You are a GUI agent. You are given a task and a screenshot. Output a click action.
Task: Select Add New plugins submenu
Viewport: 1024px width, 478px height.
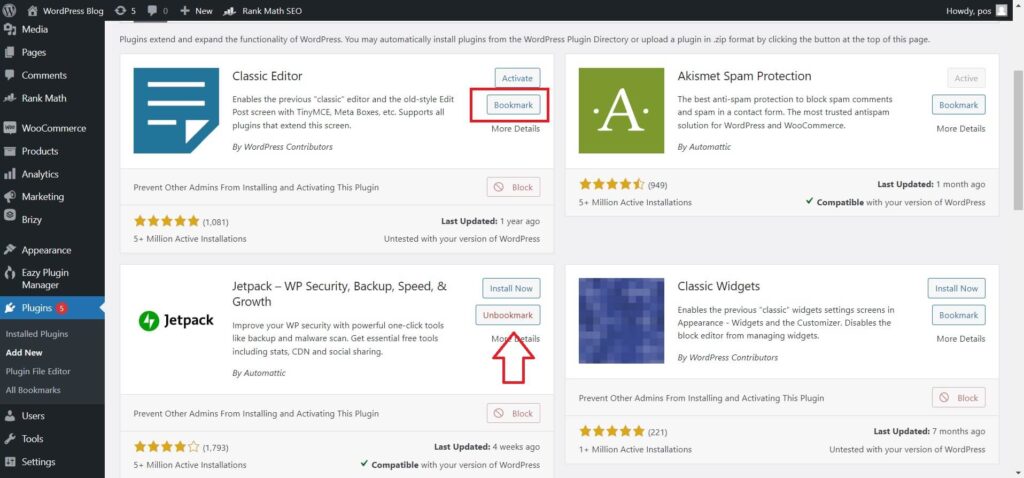(24, 353)
